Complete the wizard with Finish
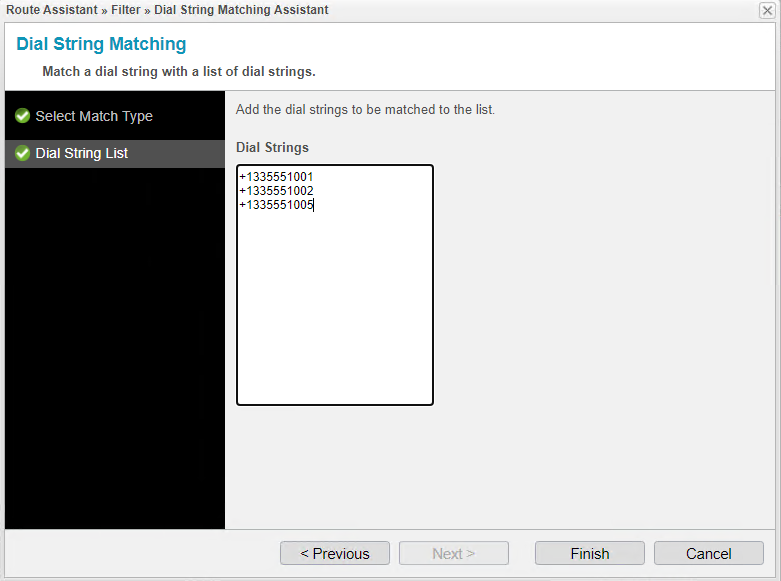The width and height of the screenshot is (781, 581). [x=590, y=554]
